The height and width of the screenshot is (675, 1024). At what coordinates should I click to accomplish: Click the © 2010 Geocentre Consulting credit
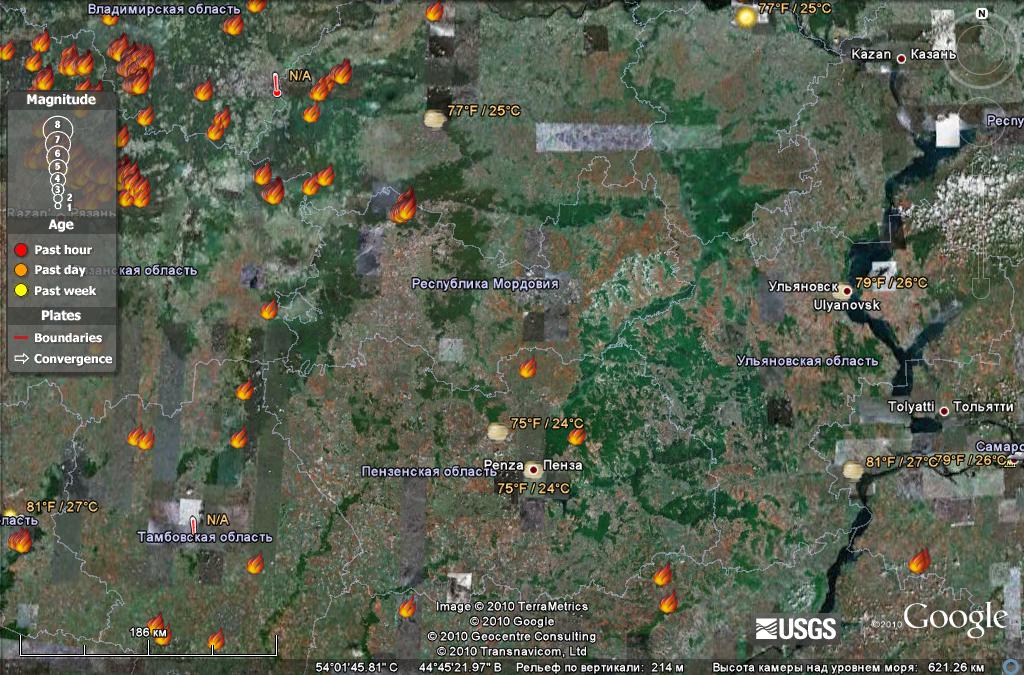[x=511, y=636]
